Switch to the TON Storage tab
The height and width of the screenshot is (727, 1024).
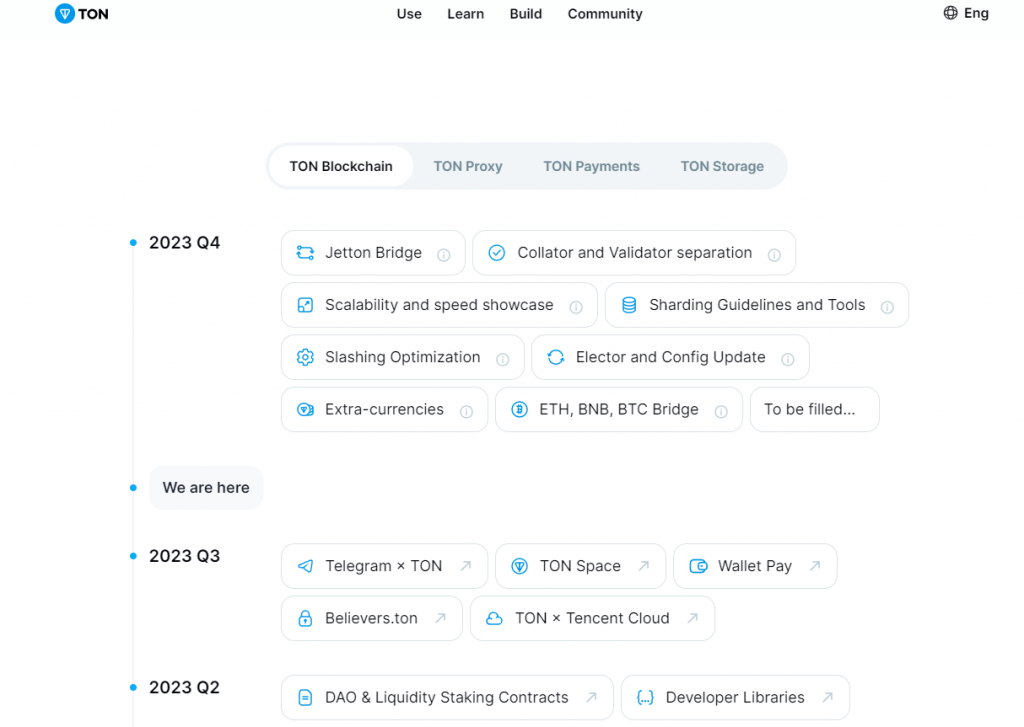click(x=722, y=167)
